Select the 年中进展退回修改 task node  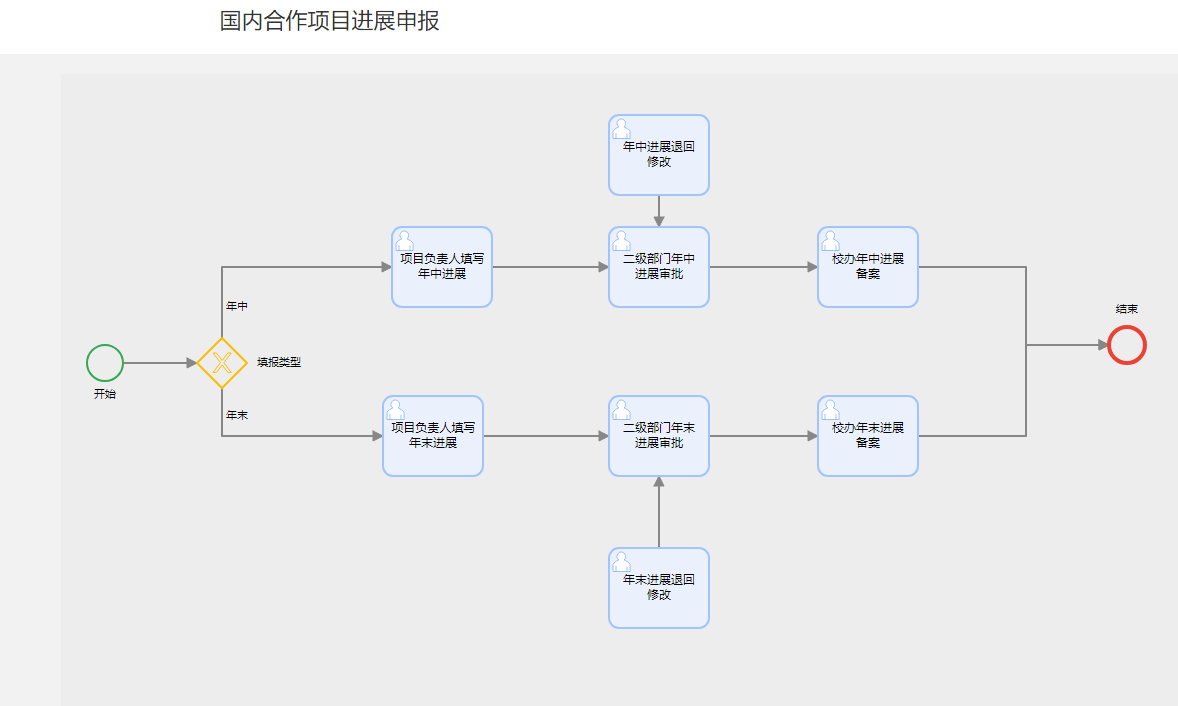coord(659,155)
